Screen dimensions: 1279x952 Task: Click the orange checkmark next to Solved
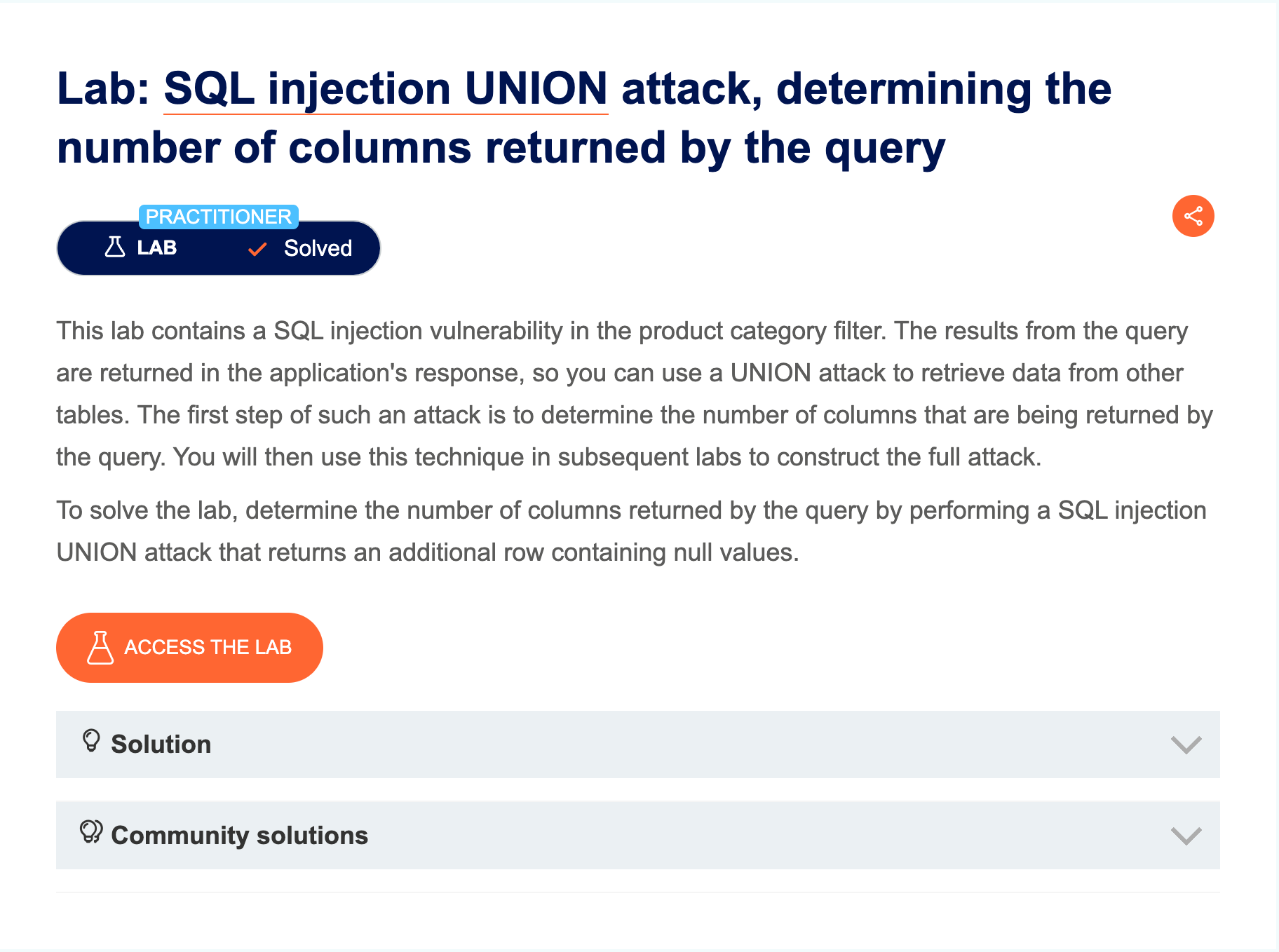(258, 249)
